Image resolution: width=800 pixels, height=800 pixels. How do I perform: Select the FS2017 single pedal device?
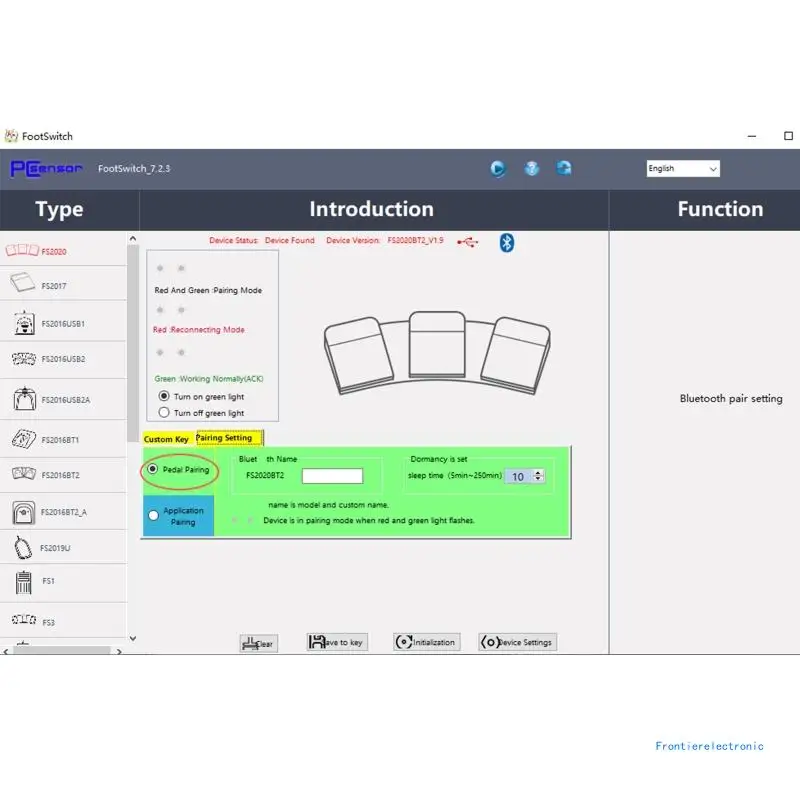pos(63,284)
